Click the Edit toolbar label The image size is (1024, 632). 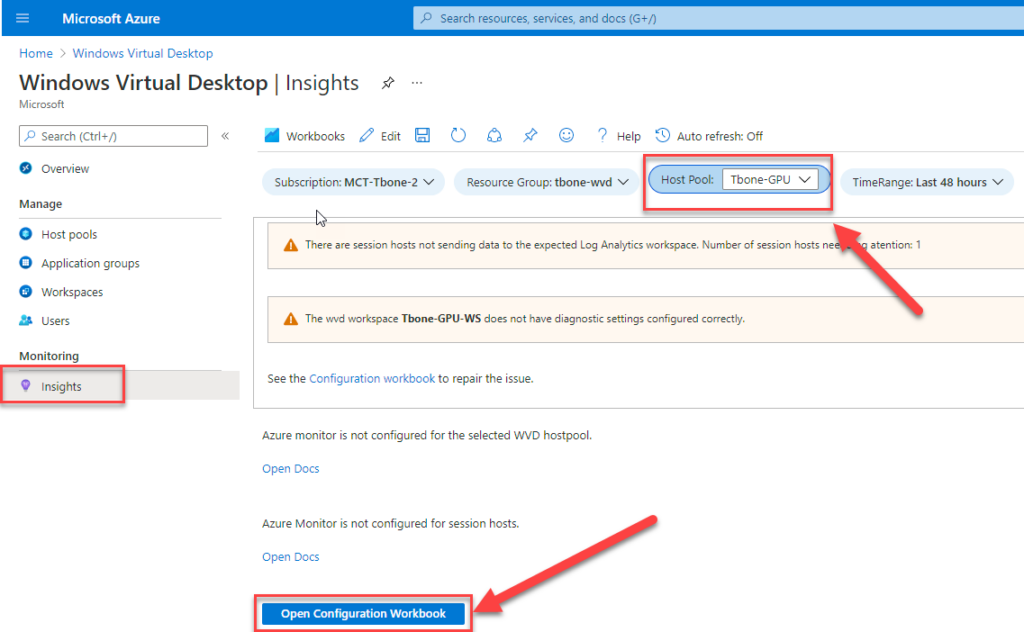click(x=391, y=136)
